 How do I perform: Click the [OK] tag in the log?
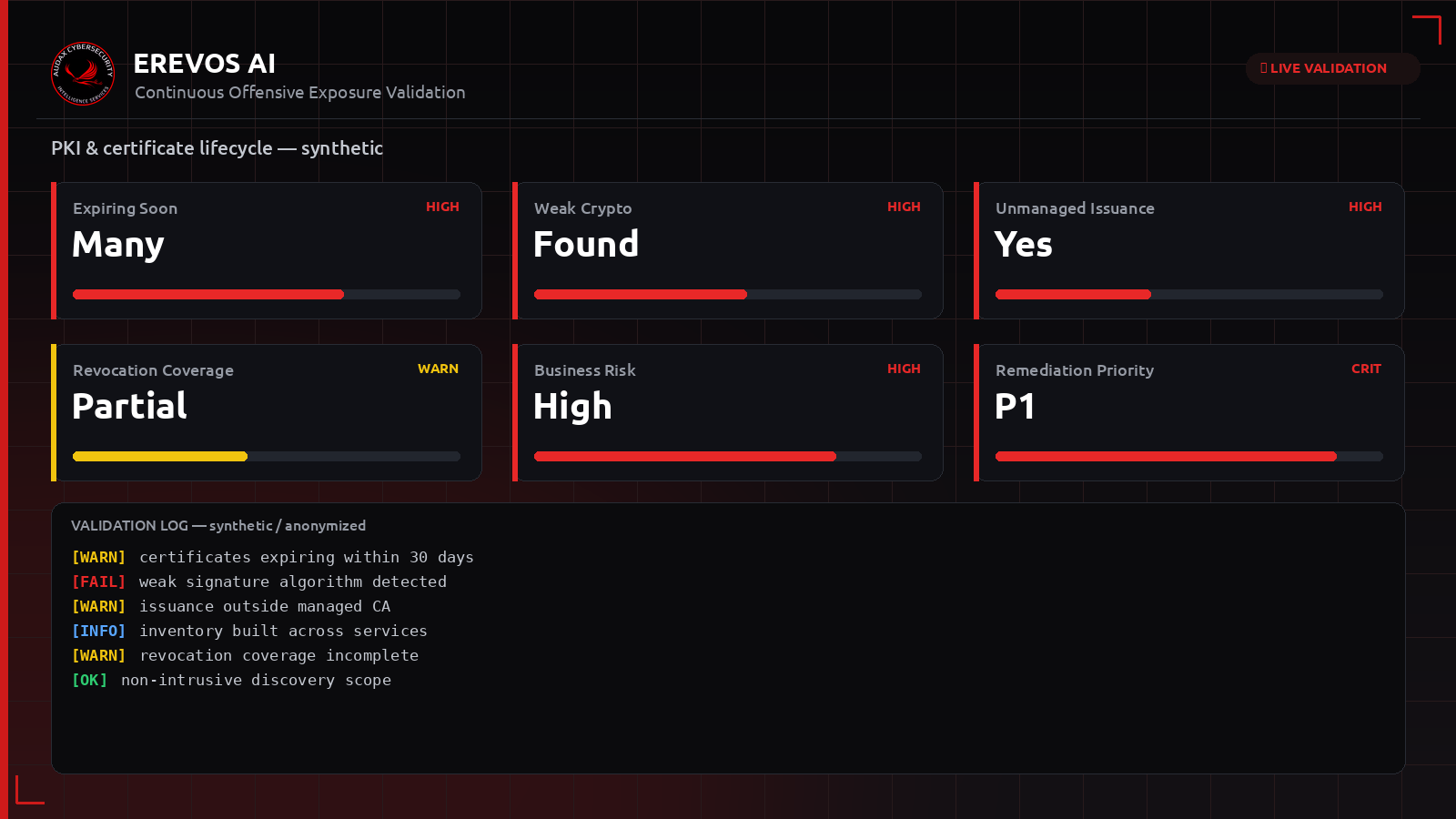[89, 680]
